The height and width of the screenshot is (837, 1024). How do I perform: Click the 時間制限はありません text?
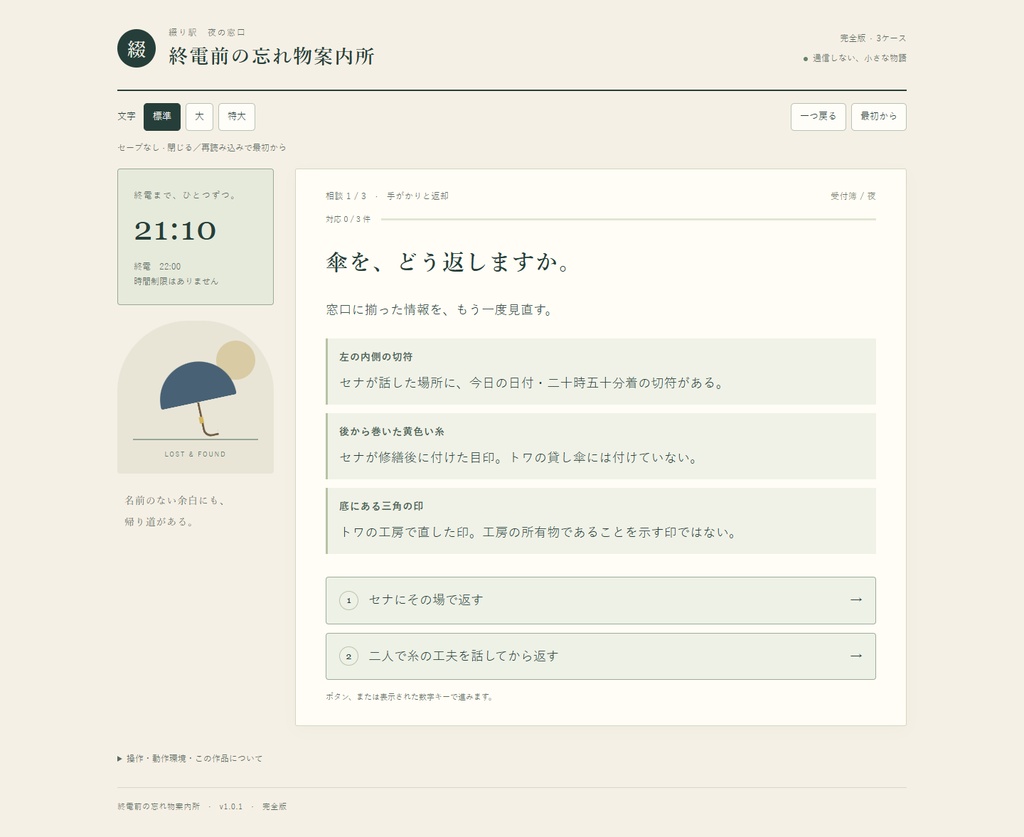176,281
